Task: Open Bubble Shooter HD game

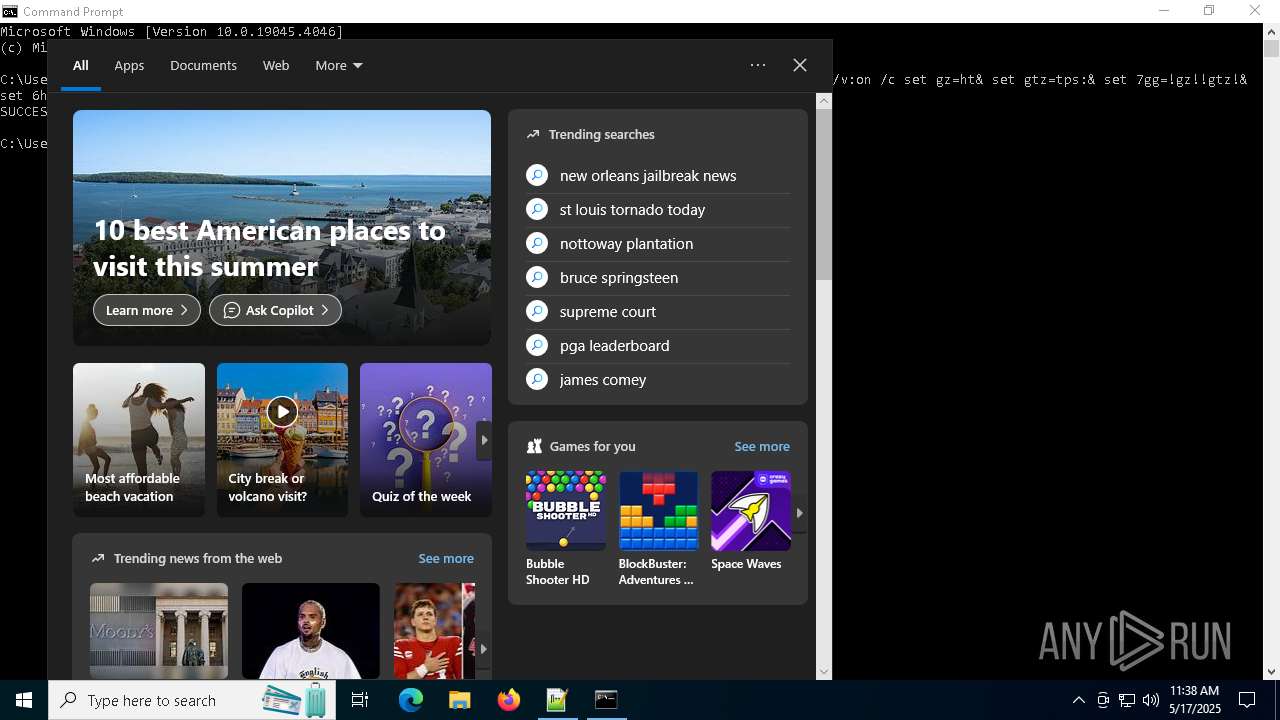Action: point(565,529)
